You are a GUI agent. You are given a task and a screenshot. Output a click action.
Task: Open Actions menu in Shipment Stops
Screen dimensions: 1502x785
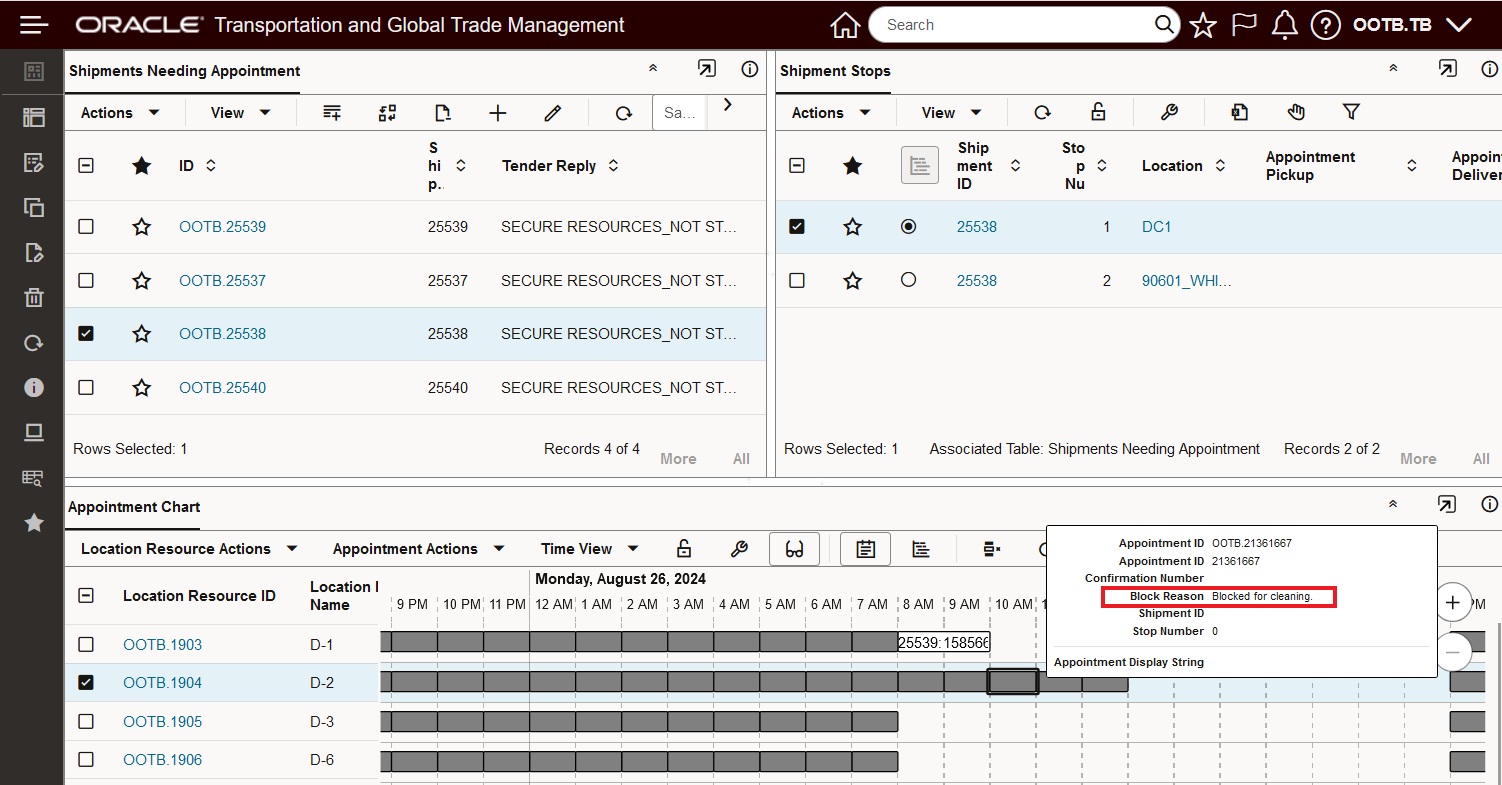pyautogui.click(x=831, y=113)
